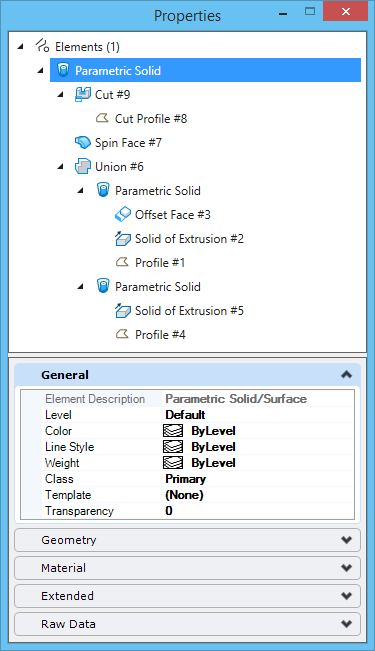The height and width of the screenshot is (651, 375).
Task: Click the ByLevel icon in Line Style row
Action: click(173, 447)
